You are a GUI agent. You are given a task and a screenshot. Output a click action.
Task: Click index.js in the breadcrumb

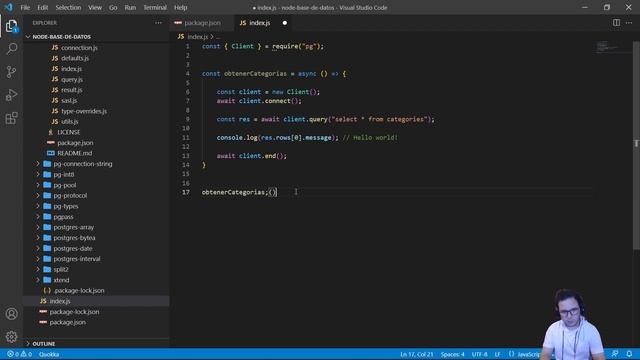(198, 37)
